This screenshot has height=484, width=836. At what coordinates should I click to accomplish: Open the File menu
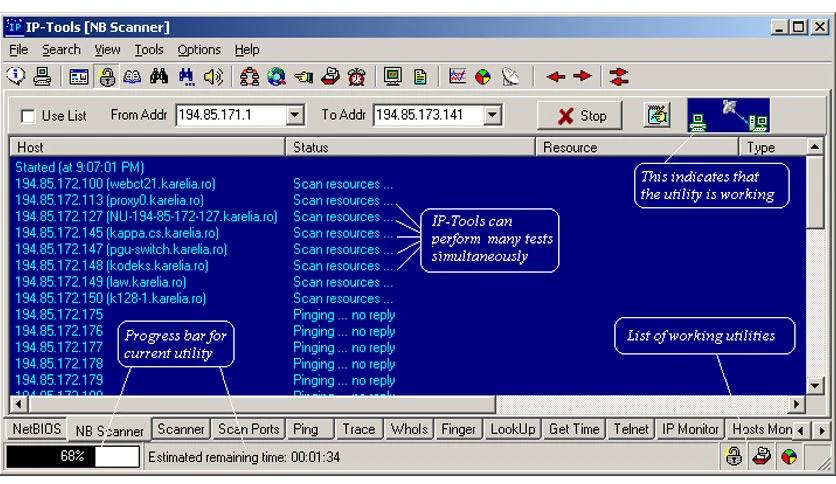click(x=19, y=50)
